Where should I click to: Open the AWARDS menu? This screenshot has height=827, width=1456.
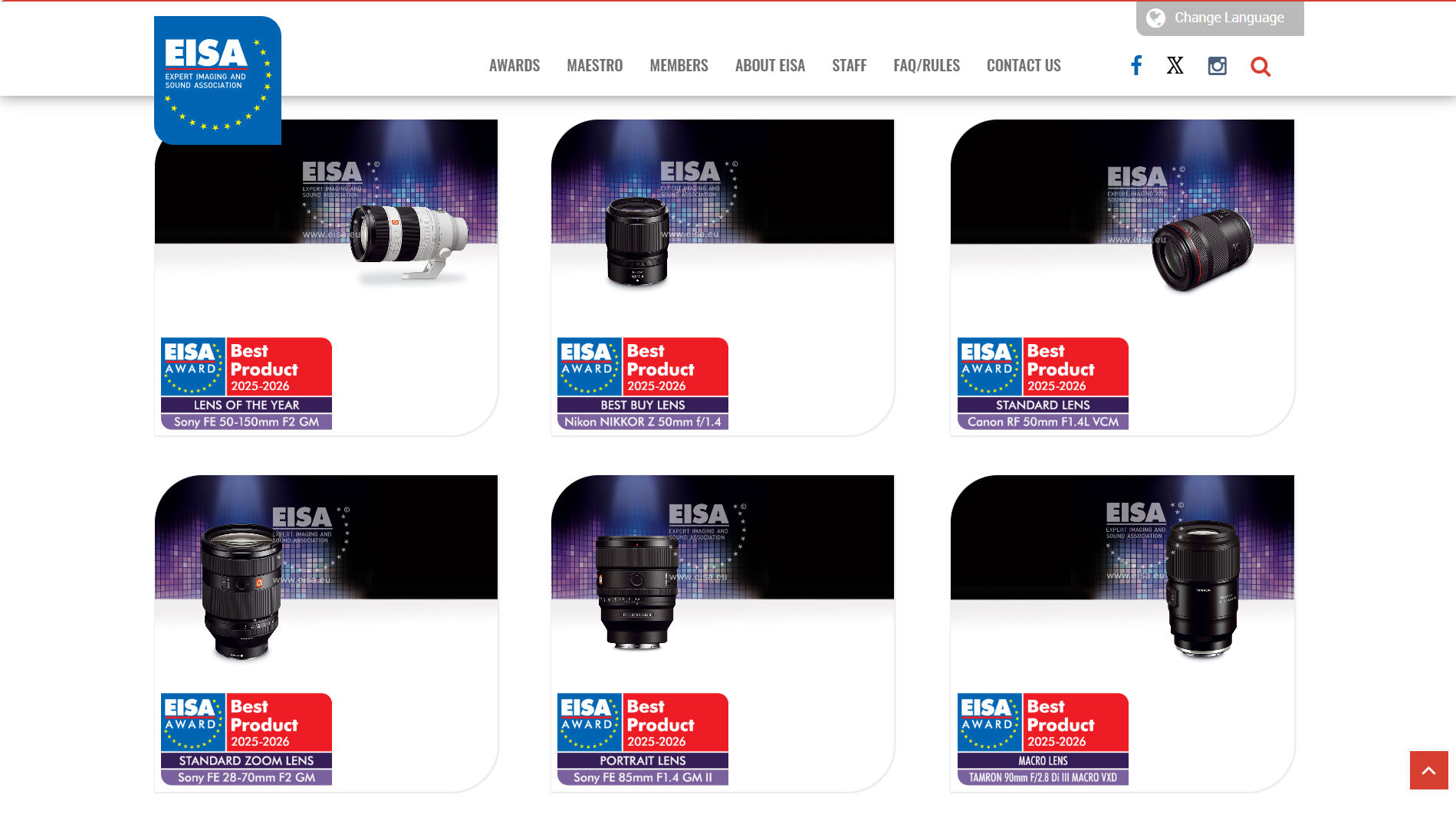(514, 66)
